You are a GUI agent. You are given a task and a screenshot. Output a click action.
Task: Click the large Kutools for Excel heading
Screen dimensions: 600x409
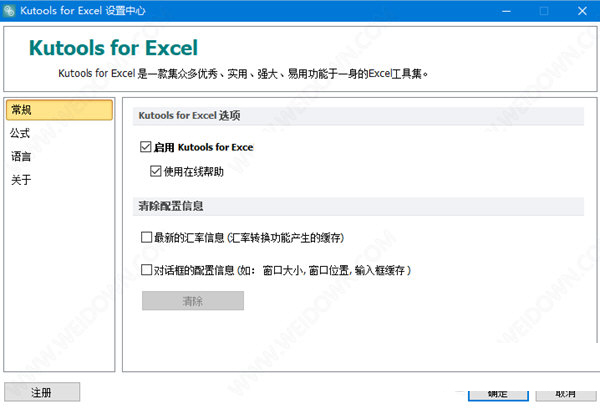pos(113,48)
